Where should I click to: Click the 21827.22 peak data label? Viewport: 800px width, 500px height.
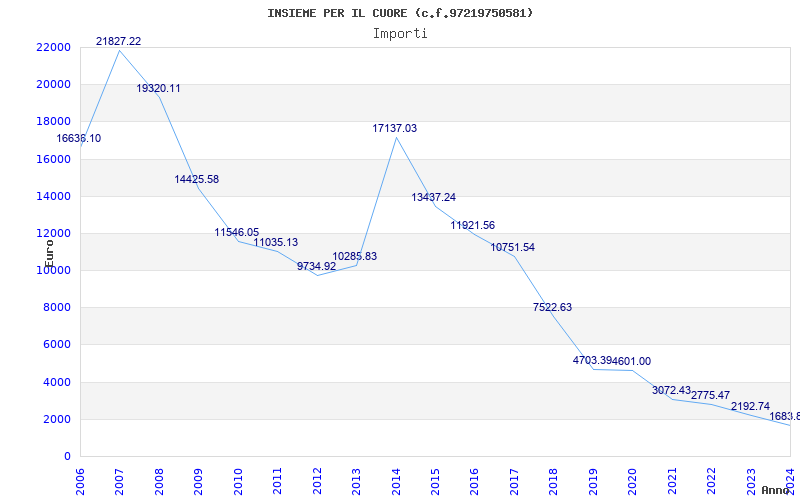pos(118,41)
